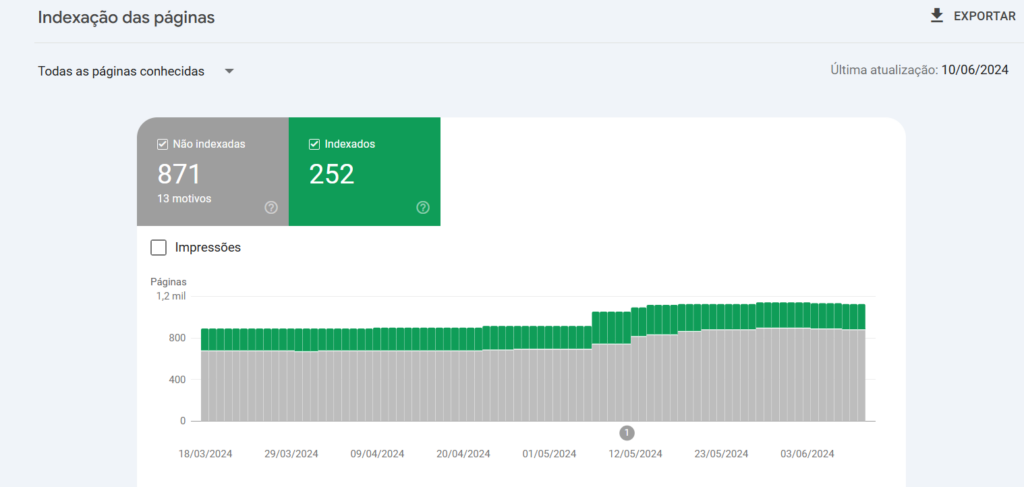Select the gray 'Não indexadas' 871 card
The height and width of the screenshot is (487, 1024).
pos(213,172)
